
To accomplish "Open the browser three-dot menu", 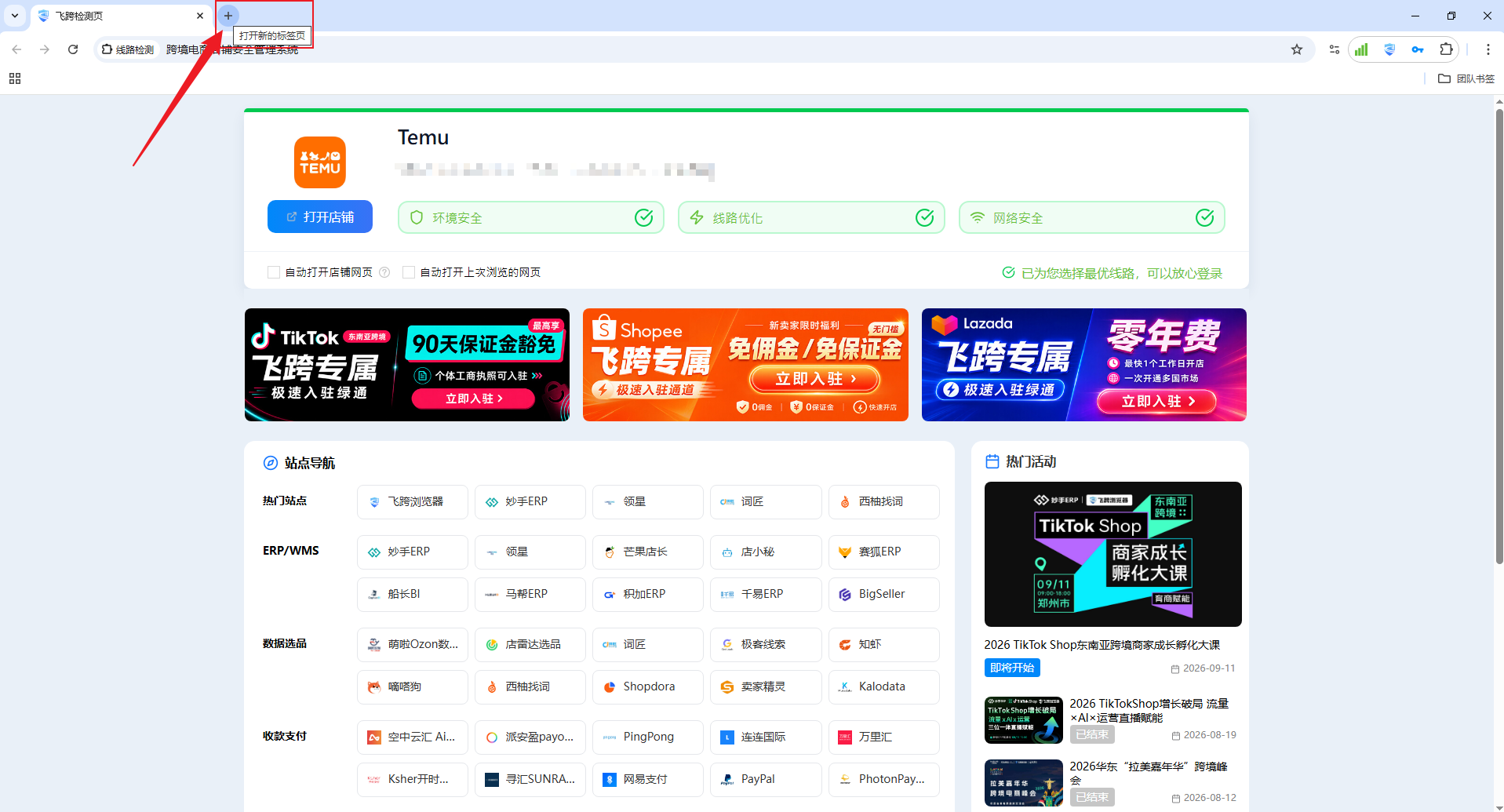I will pos(1488,49).
